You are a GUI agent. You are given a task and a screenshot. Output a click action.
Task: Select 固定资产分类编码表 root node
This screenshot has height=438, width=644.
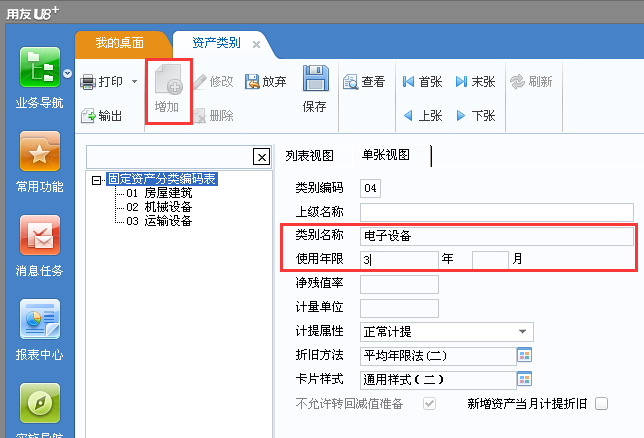pyautogui.click(x=162, y=179)
